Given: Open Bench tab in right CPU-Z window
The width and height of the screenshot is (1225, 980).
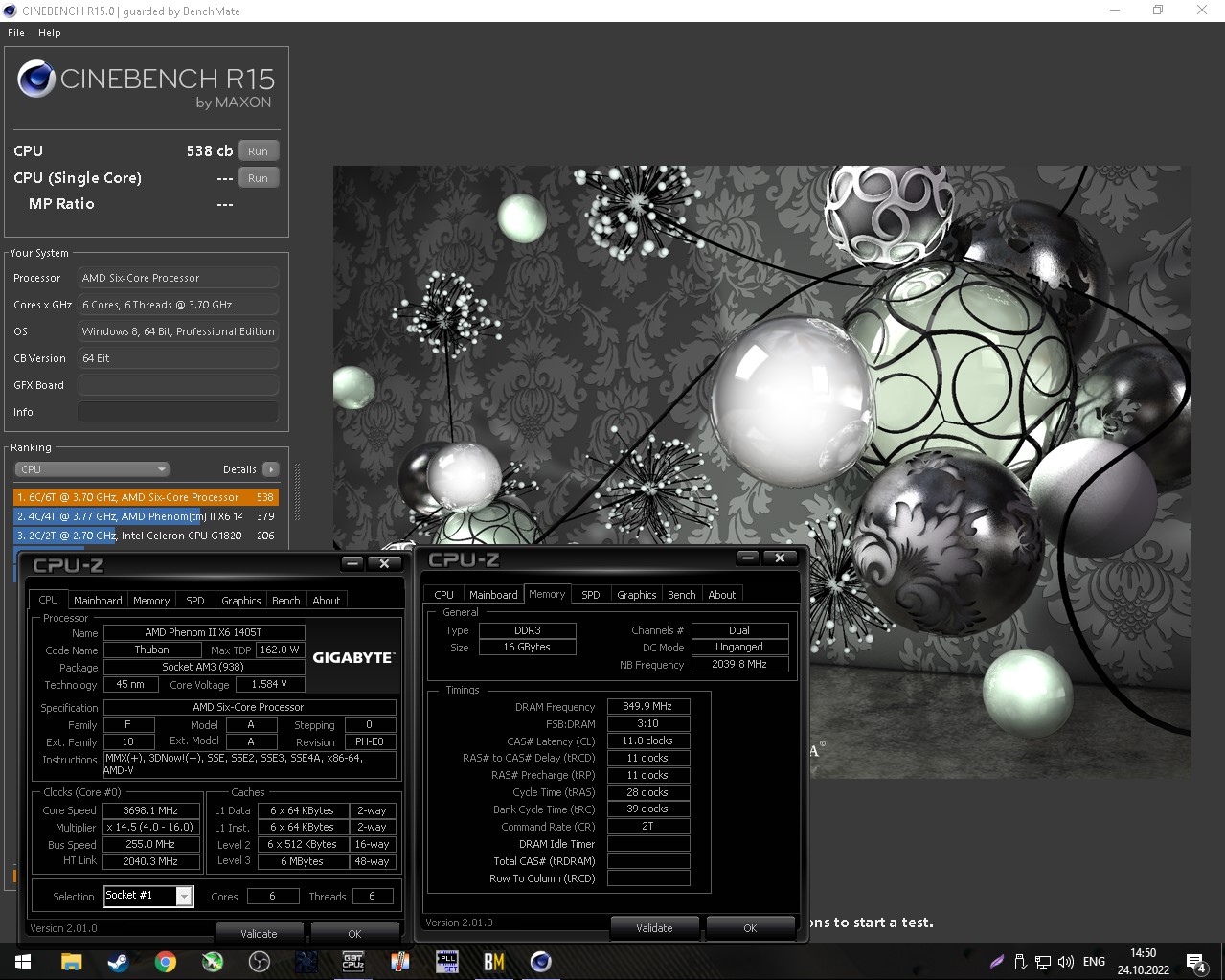Looking at the screenshot, I should click(x=682, y=595).
